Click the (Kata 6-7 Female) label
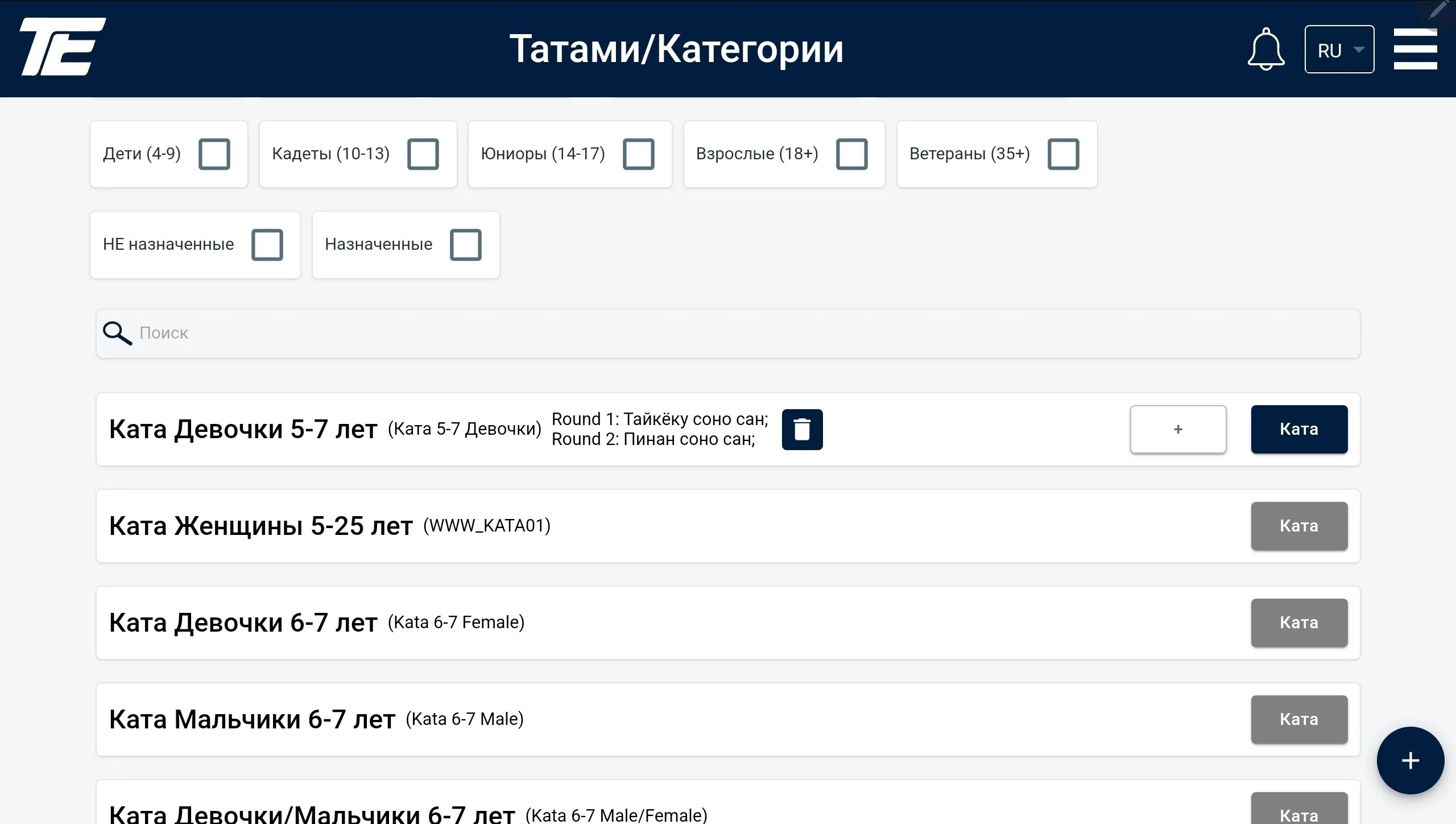The image size is (1456, 824). coord(456,623)
